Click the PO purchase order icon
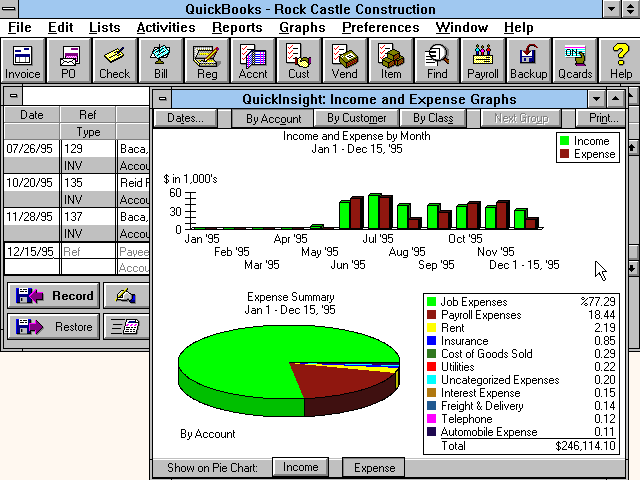This screenshot has height=480, width=640. pos(69,61)
